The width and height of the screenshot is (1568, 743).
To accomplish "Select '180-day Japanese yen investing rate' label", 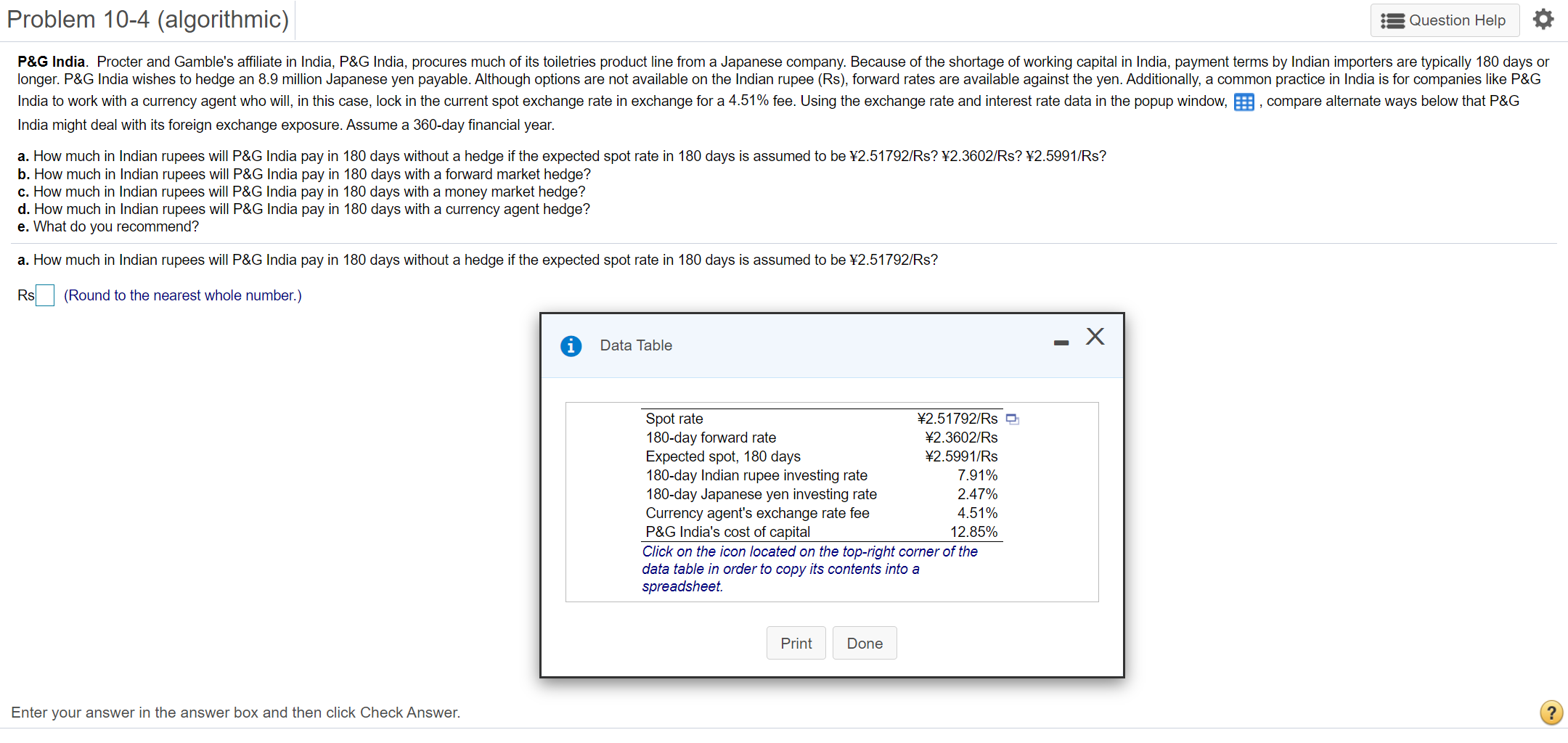I will 761,494.
